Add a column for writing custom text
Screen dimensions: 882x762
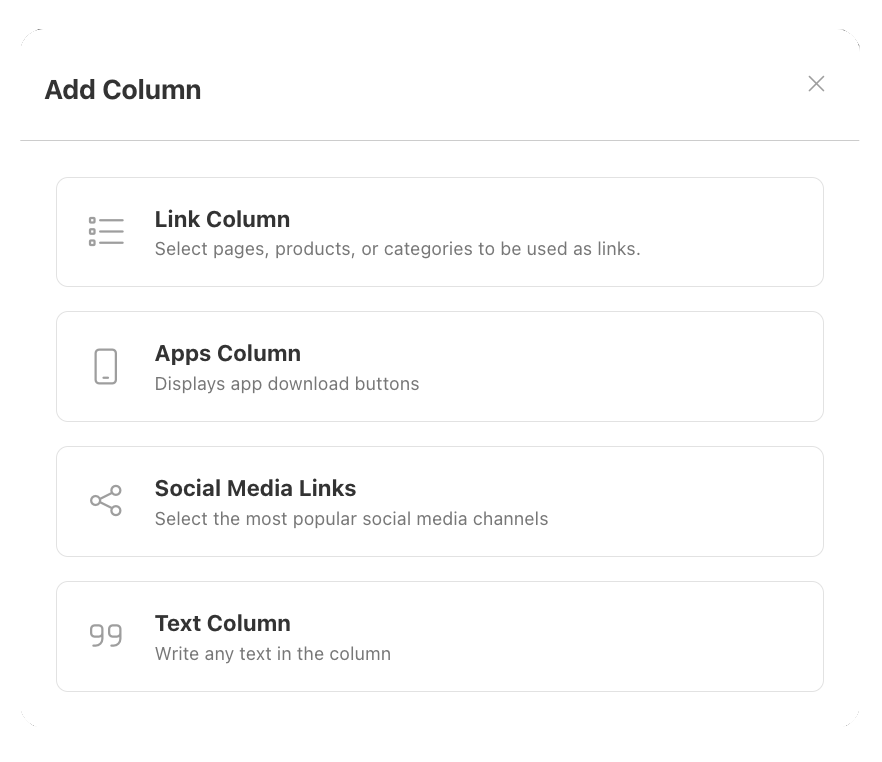tap(440, 637)
